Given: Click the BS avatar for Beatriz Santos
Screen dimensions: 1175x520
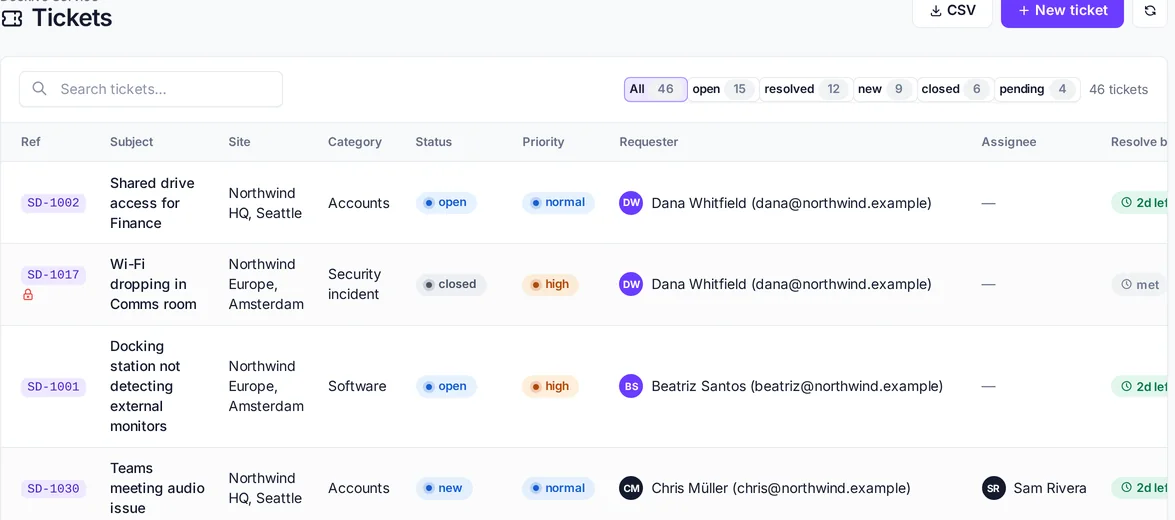Looking at the screenshot, I should click(631, 387).
